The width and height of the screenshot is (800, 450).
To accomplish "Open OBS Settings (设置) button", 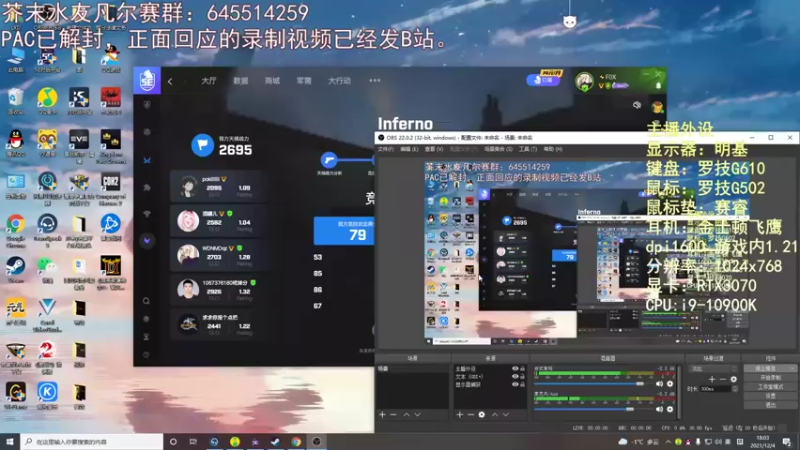I will 770,395.
